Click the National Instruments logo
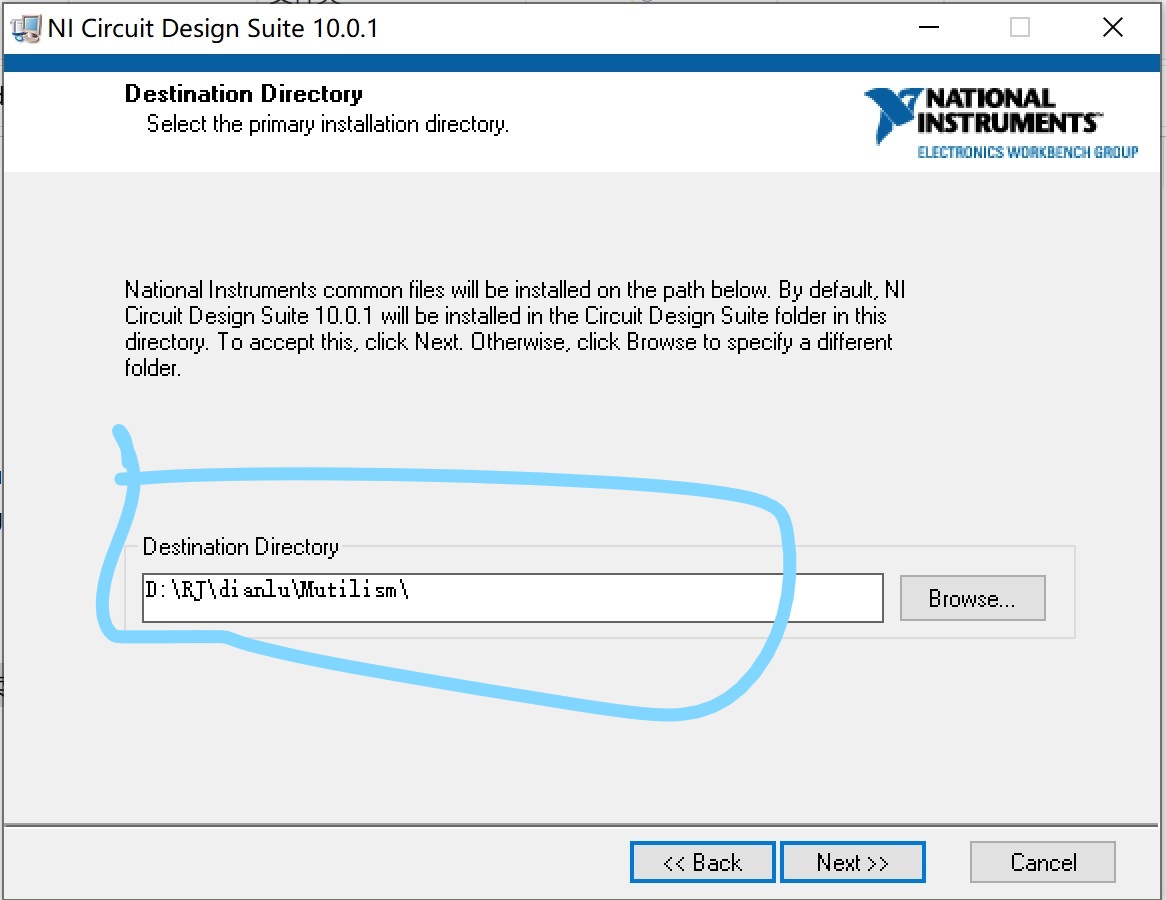Image resolution: width=1166 pixels, height=900 pixels. [1001, 123]
